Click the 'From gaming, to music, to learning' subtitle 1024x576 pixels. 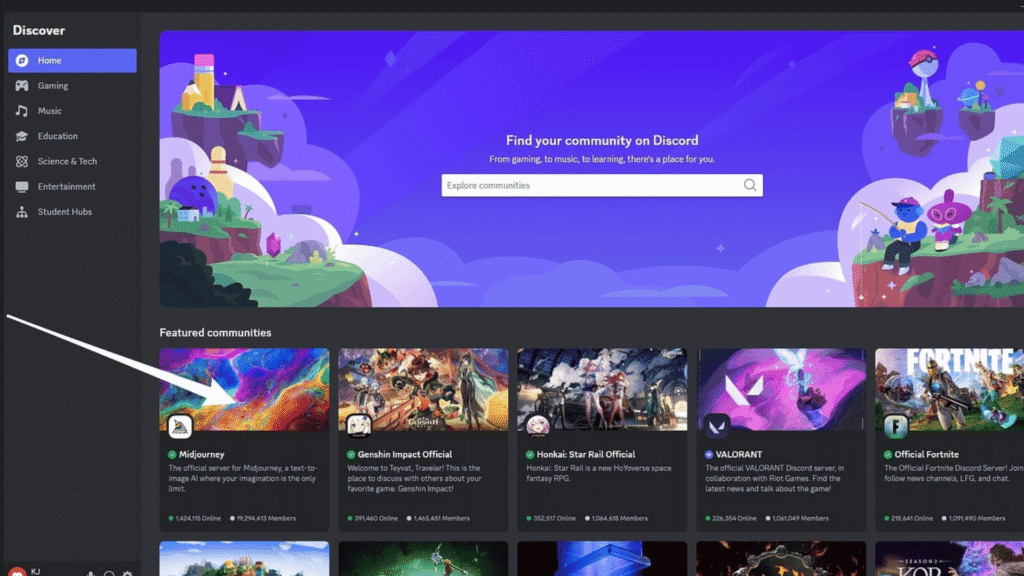coord(602,159)
